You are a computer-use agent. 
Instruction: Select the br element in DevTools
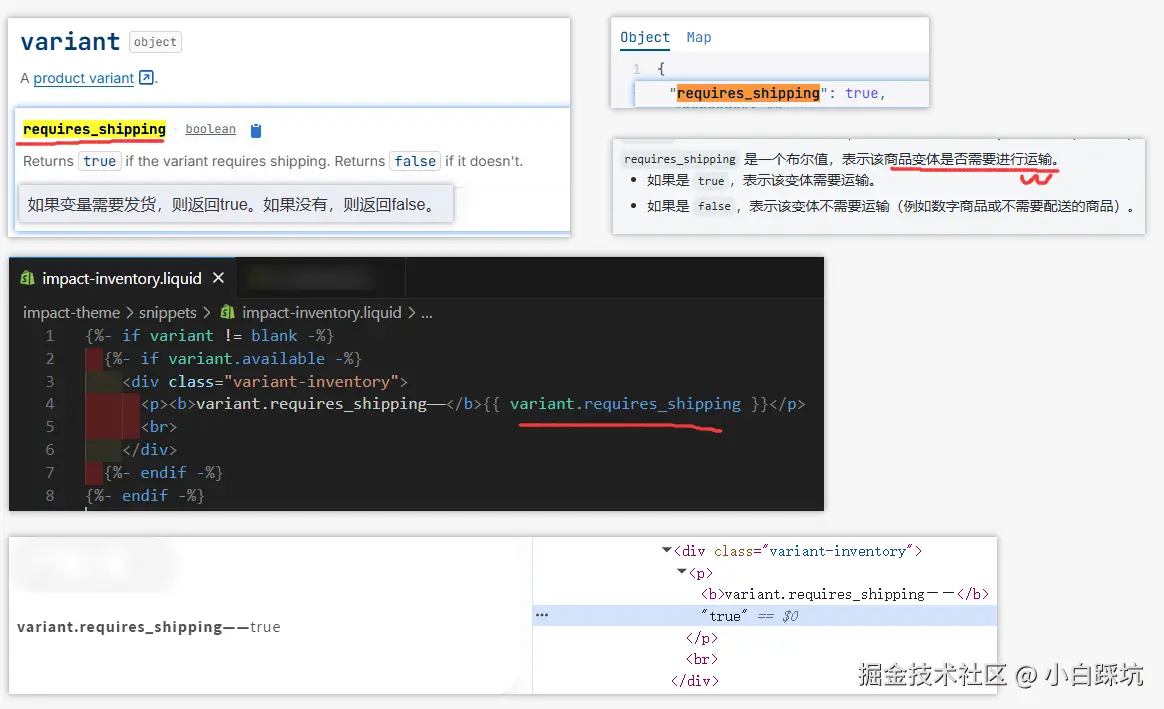(x=702, y=659)
